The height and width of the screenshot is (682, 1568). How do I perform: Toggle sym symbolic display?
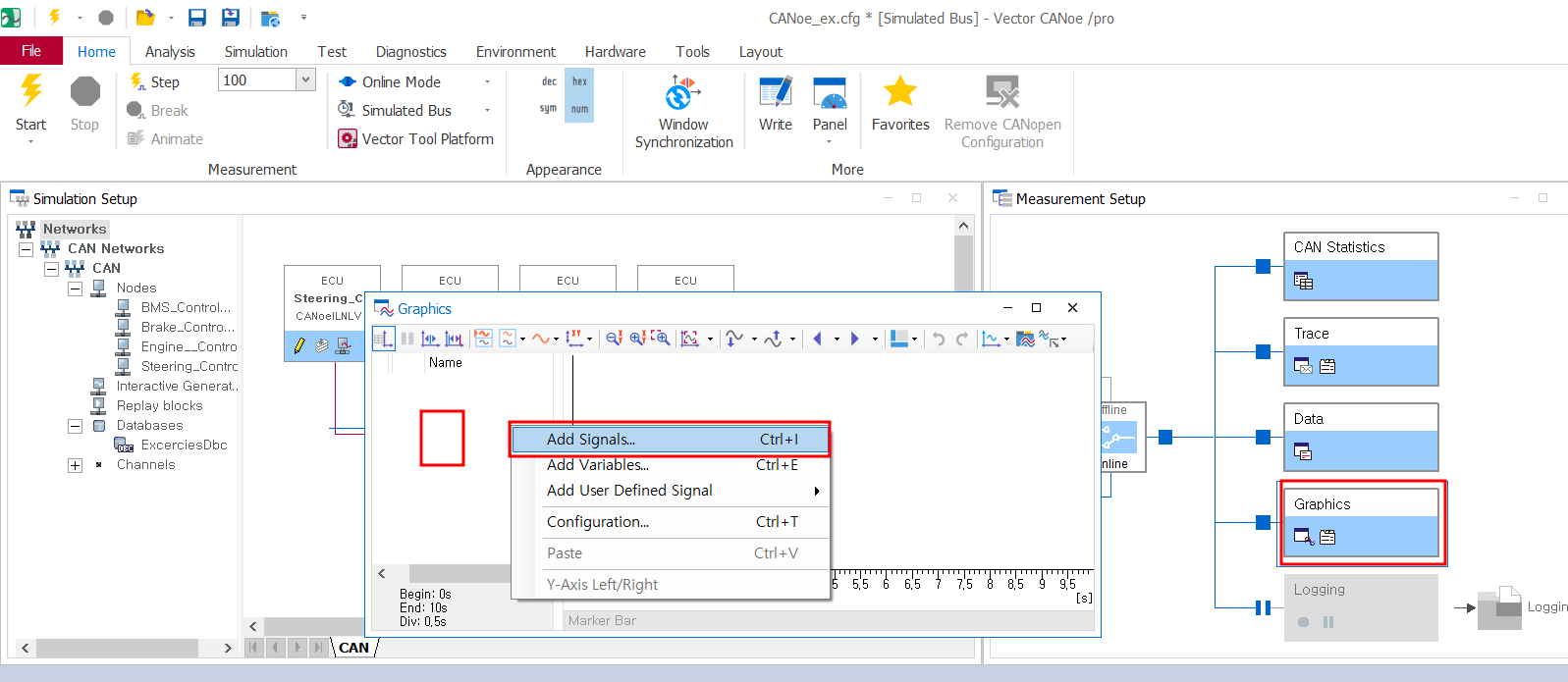point(548,109)
